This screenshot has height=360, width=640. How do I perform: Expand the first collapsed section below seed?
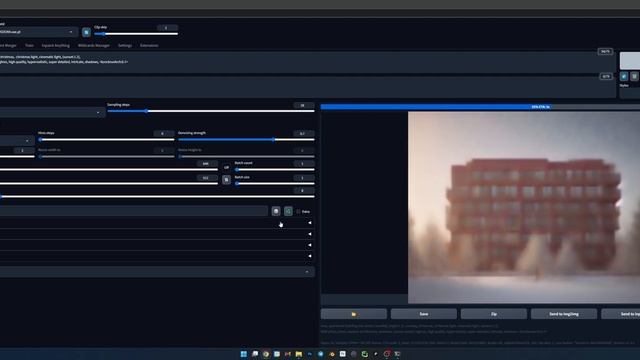[157, 223]
